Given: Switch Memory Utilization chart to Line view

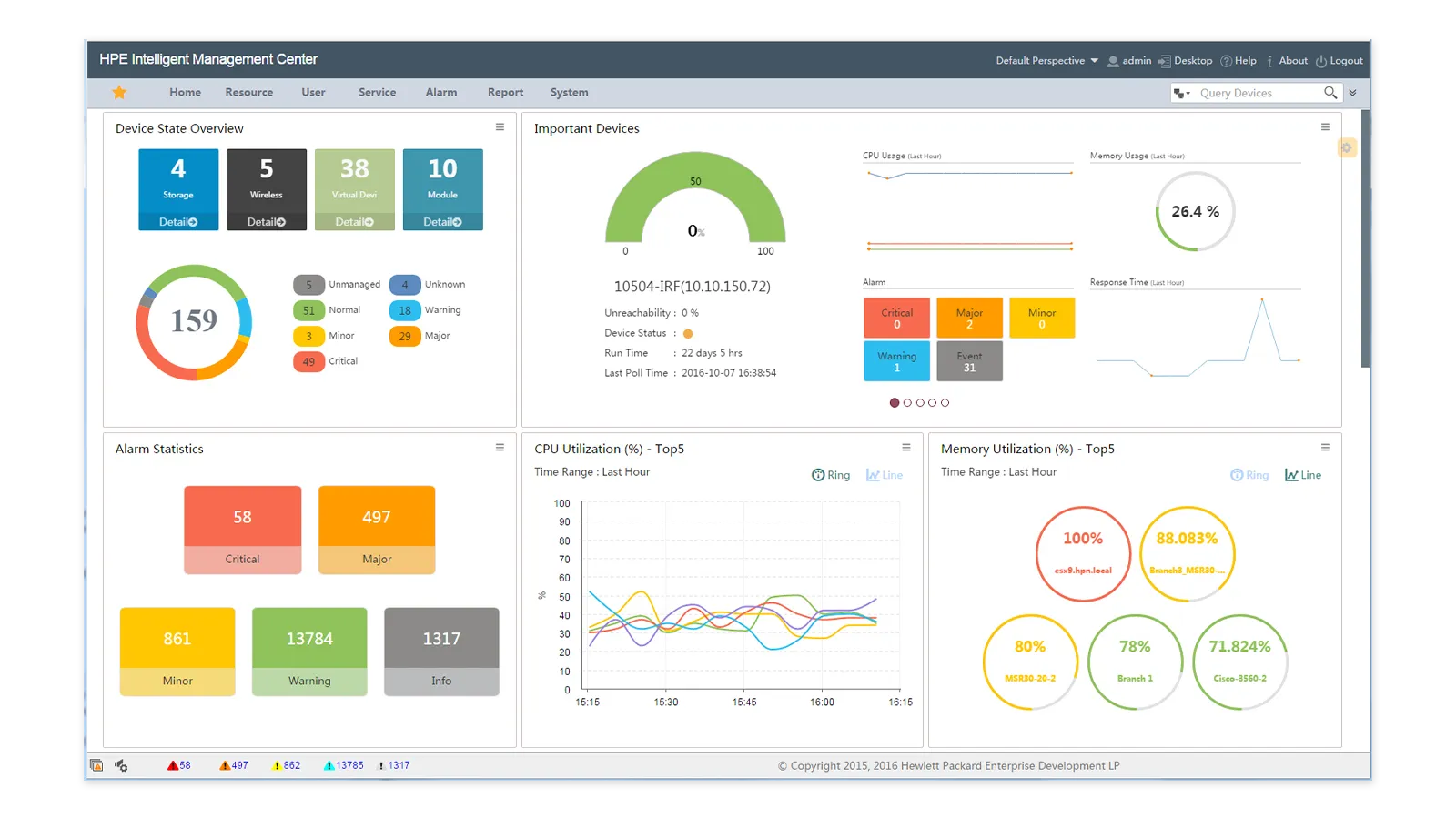Looking at the screenshot, I should (1303, 475).
